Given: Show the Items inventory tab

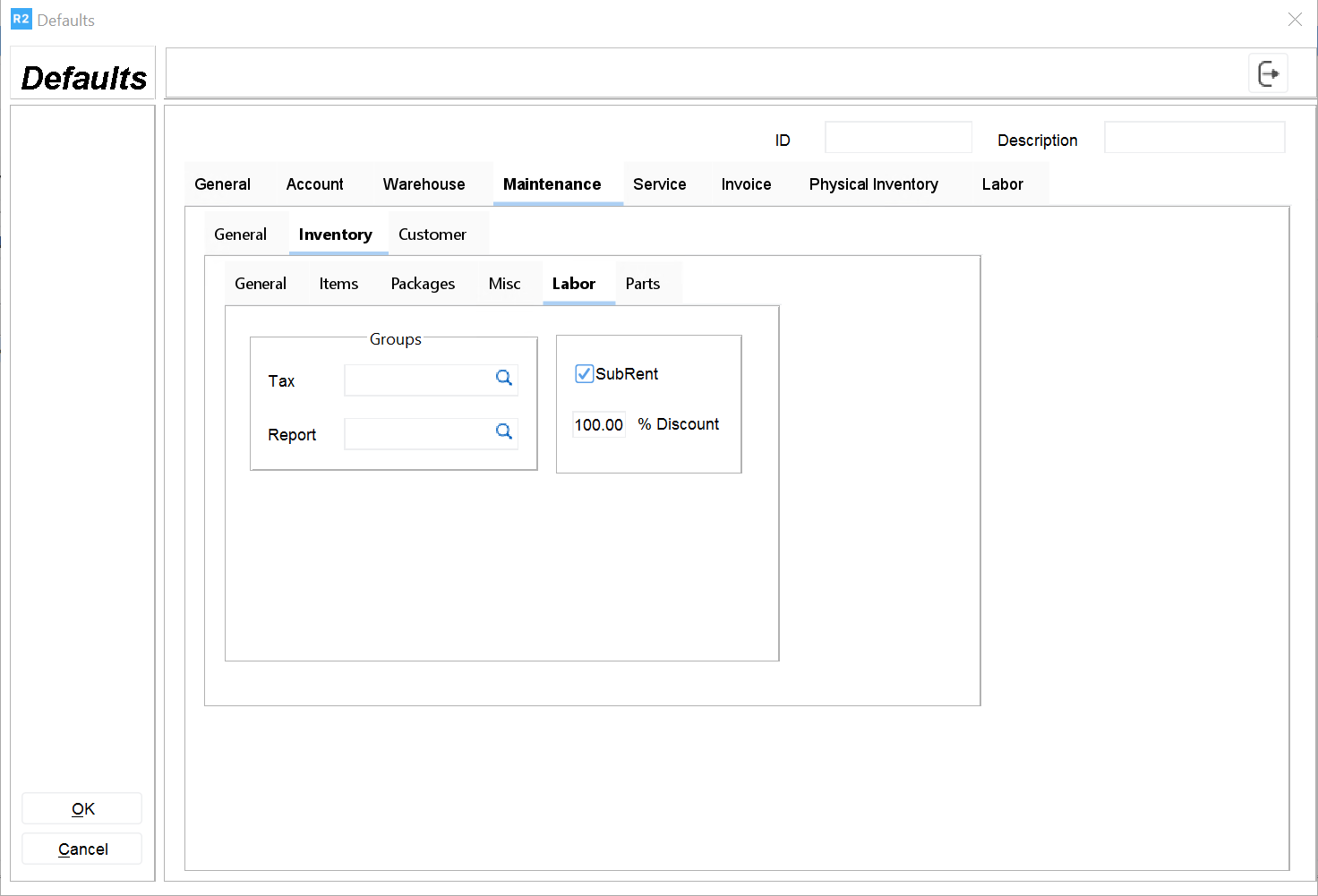Looking at the screenshot, I should [x=338, y=284].
